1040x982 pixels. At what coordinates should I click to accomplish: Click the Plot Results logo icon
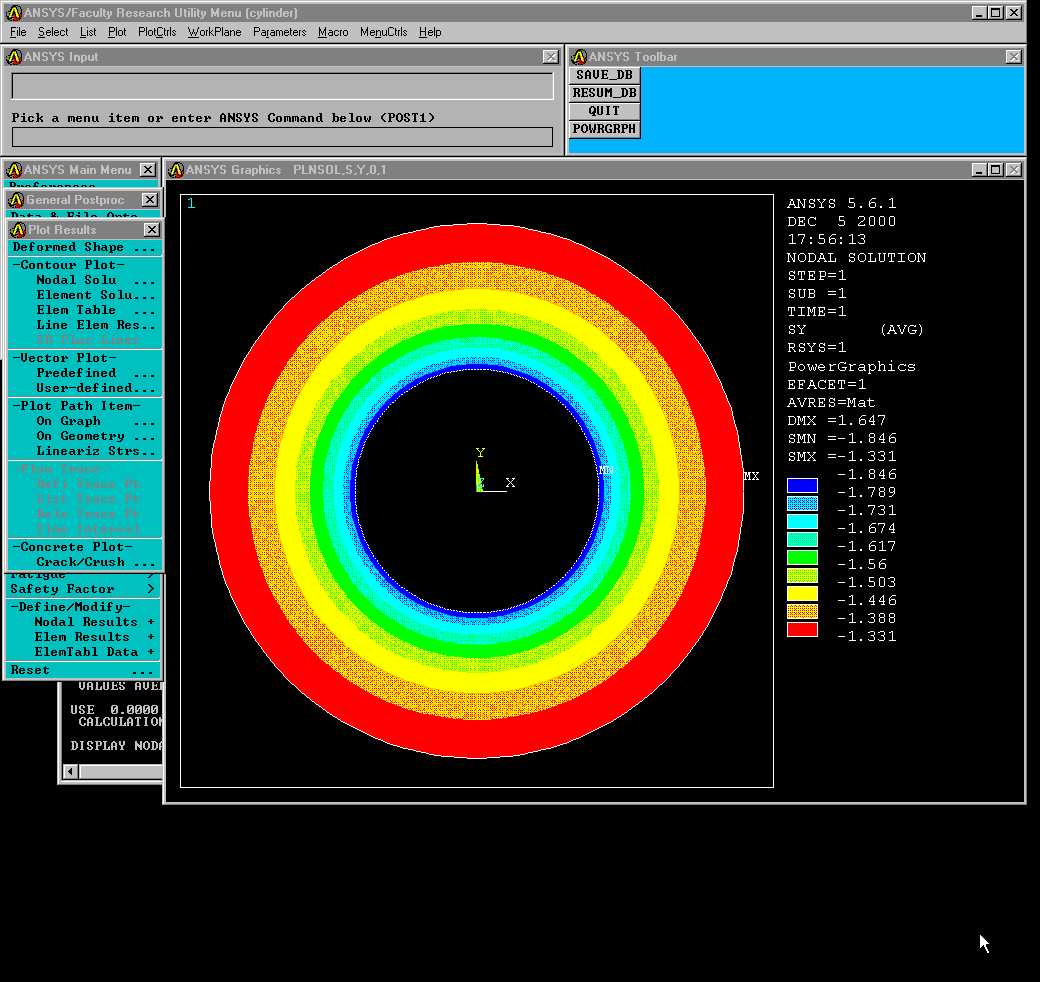19,229
